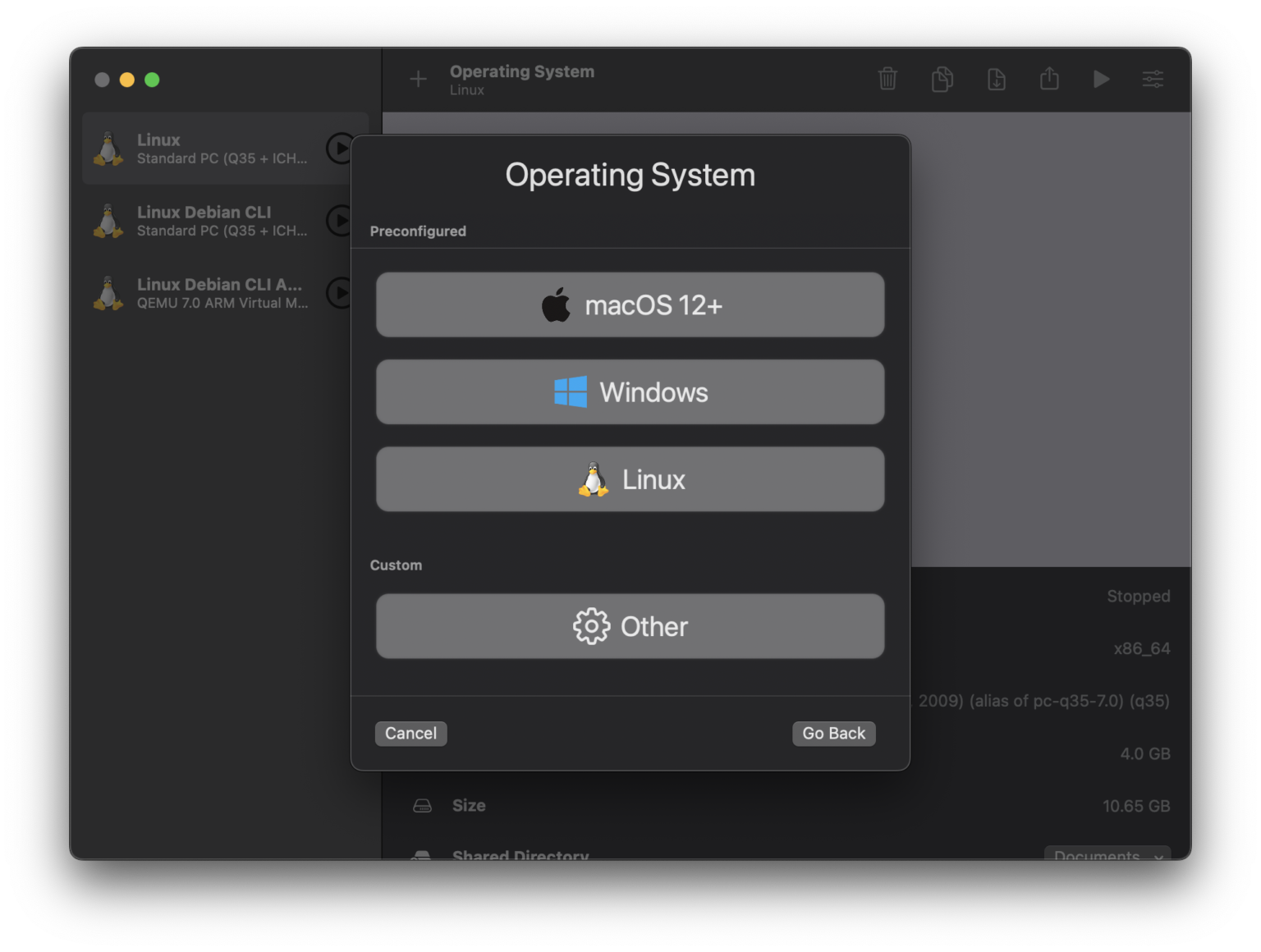This screenshot has width=1261, height=952.
Task: Add a new virtual machine with plus icon
Action: (418, 79)
